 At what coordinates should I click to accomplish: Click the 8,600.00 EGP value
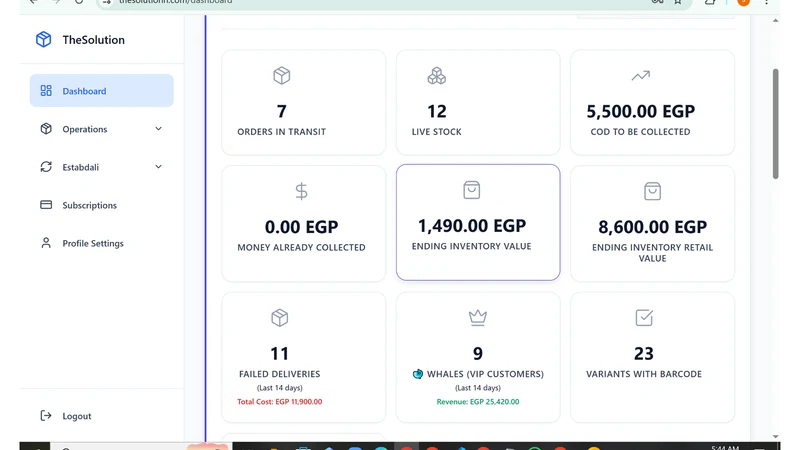point(653,227)
